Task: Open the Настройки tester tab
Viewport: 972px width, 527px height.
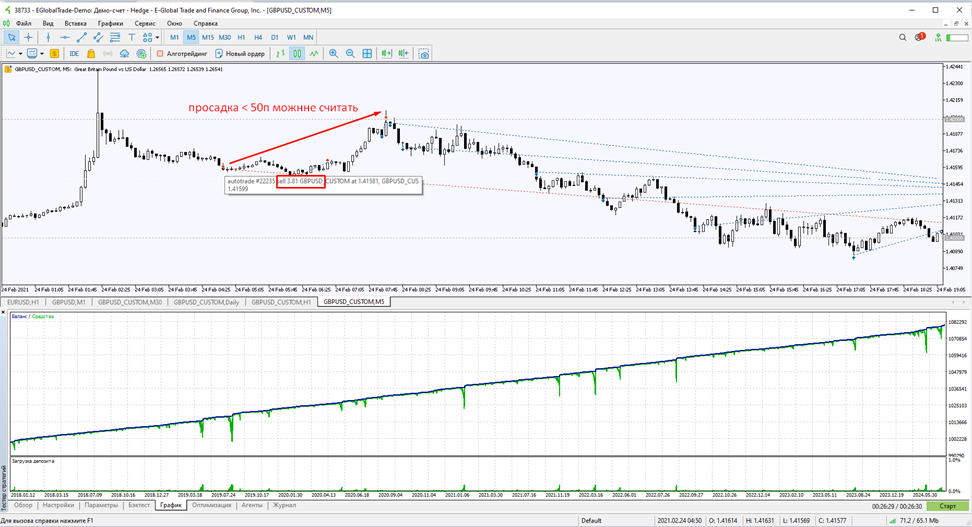Action: (x=58, y=505)
